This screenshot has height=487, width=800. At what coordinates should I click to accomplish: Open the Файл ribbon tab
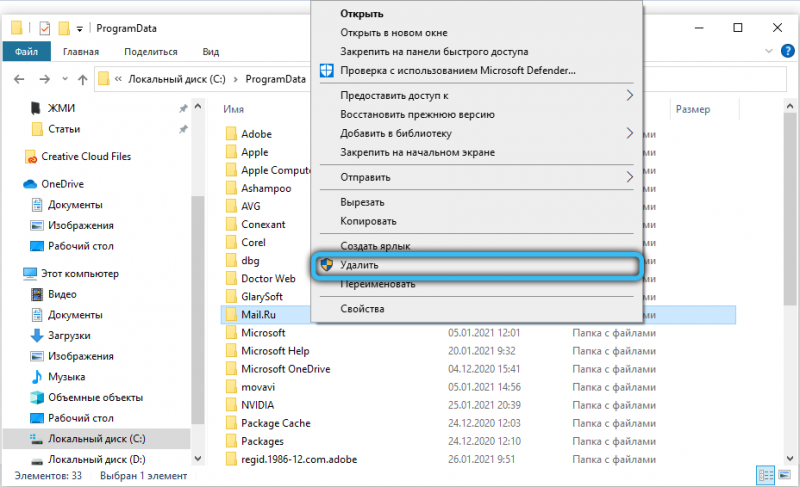27,52
